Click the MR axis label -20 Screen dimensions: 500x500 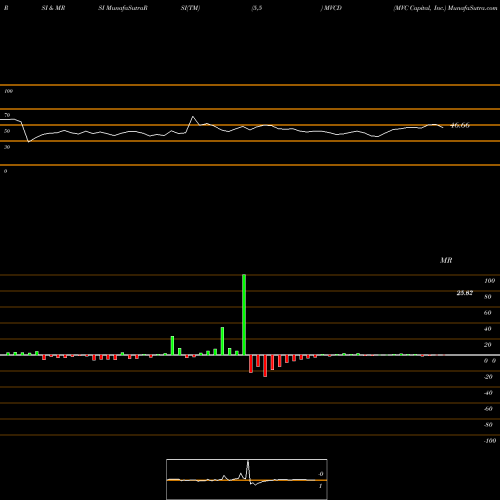click(488, 377)
